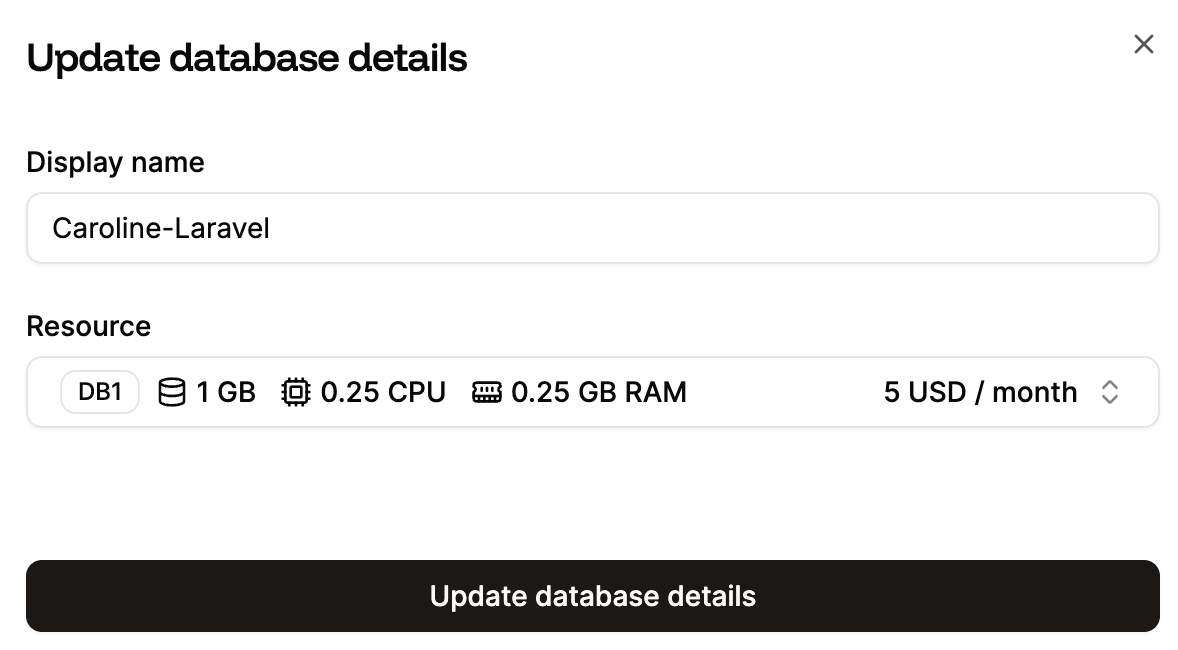1178x650 pixels.
Task: Select the processor icon in the Resource section
Action: coord(296,392)
